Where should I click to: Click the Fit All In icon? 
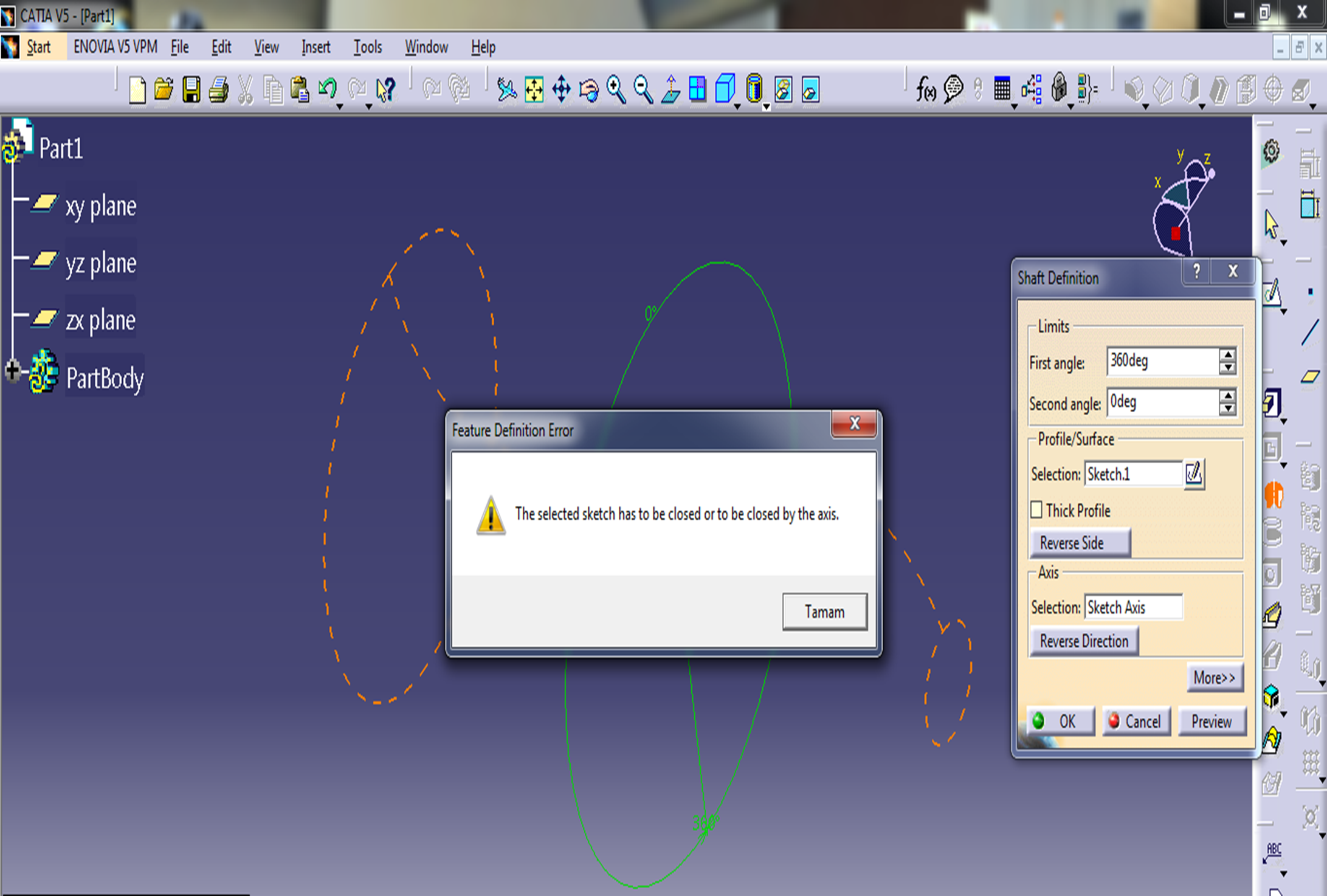point(534,90)
